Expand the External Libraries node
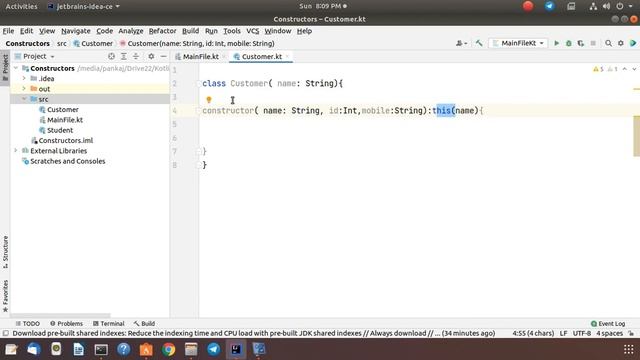Viewport: 640px width, 360px height. point(16,151)
